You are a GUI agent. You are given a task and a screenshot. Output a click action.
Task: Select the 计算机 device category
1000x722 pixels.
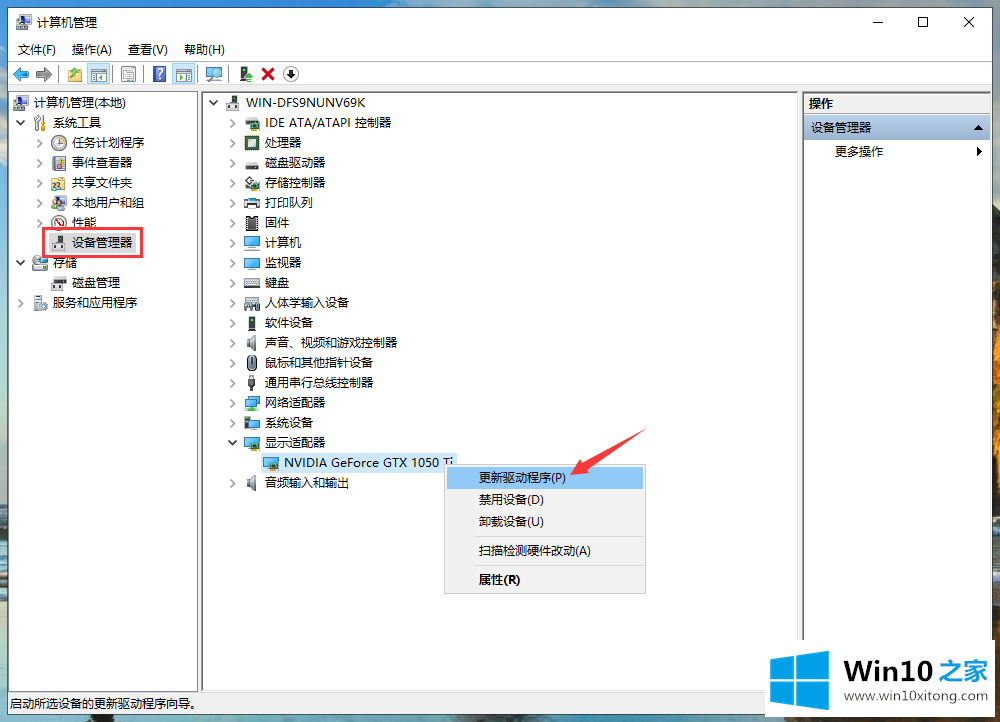click(283, 242)
